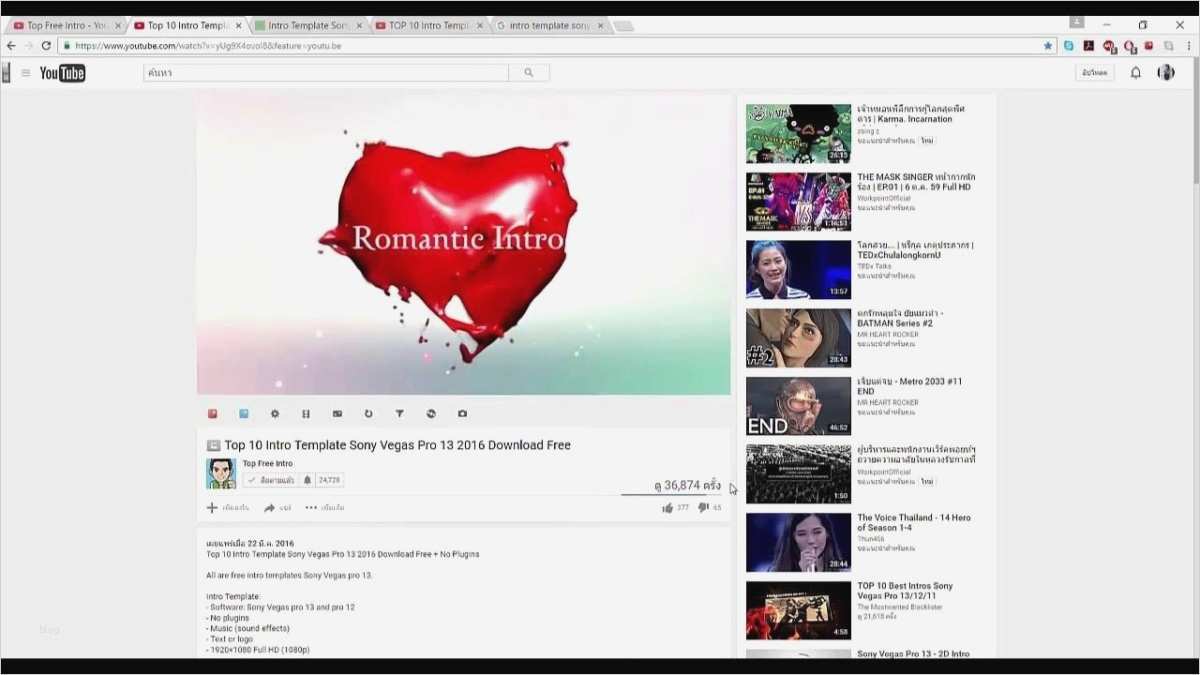Image resolution: width=1200 pixels, height=675 pixels.
Task: Click the camera screenshot icon below video
Action: tap(462, 414)
